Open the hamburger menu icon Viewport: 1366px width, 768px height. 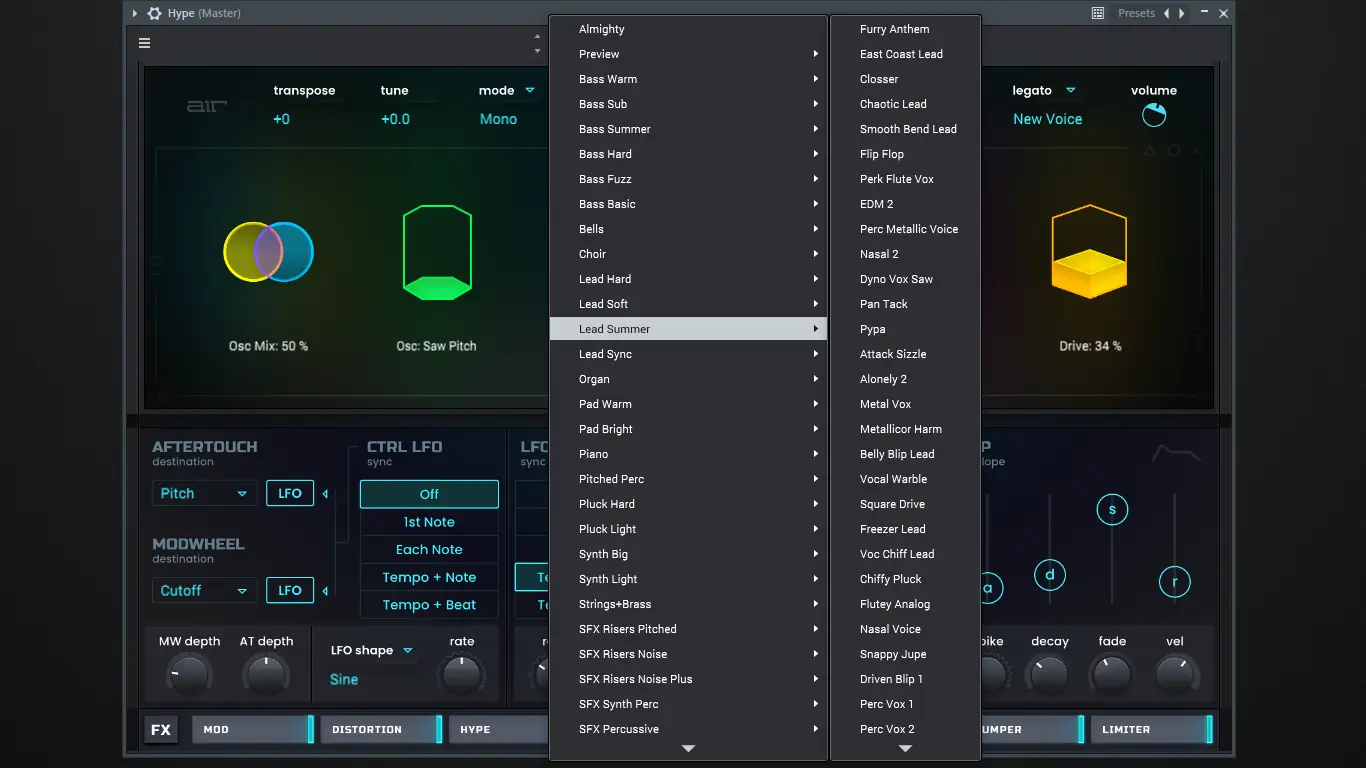[145, 43]
